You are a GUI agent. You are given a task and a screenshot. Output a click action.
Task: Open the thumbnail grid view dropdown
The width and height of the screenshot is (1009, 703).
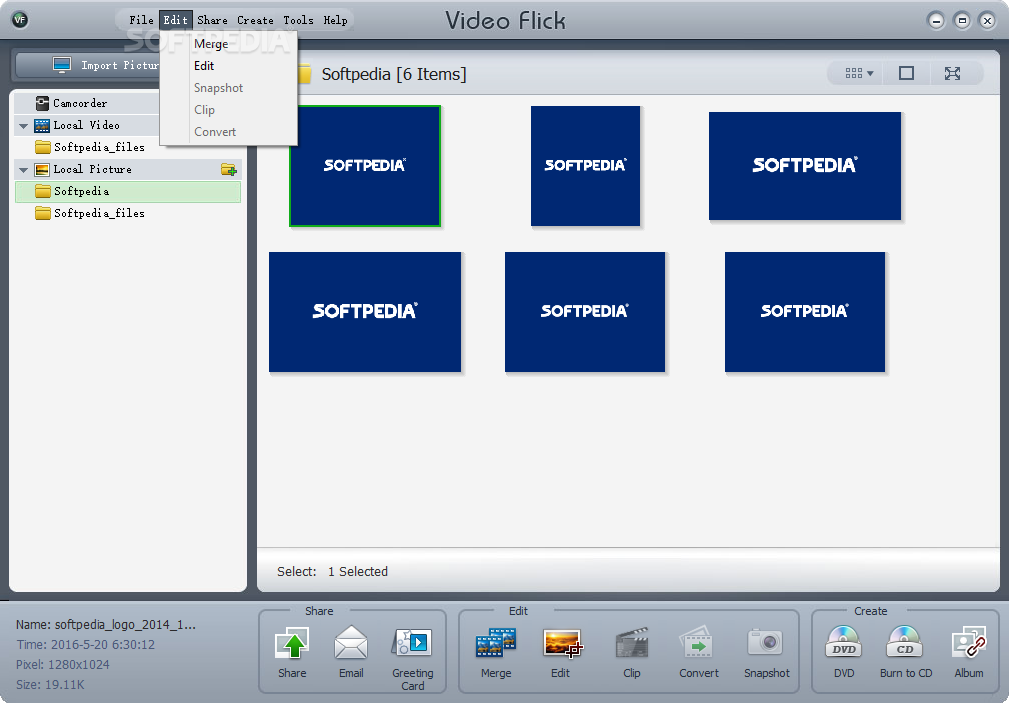point(860,73)
